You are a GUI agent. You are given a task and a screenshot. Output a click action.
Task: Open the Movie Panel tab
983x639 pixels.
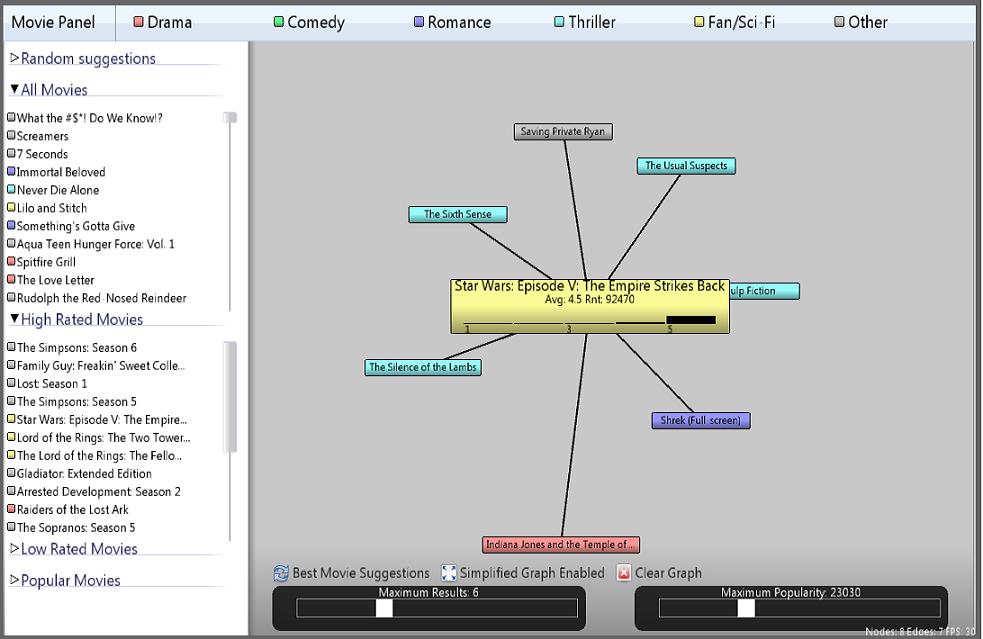53,22
